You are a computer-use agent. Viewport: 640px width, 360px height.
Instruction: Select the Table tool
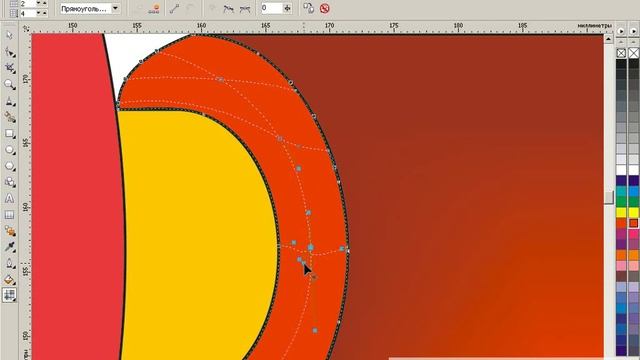tap(9, 215)
